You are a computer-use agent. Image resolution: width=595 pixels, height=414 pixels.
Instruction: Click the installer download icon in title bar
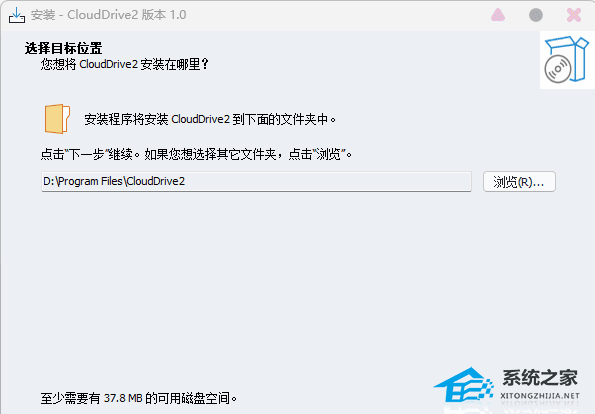[x=17, y=15]
